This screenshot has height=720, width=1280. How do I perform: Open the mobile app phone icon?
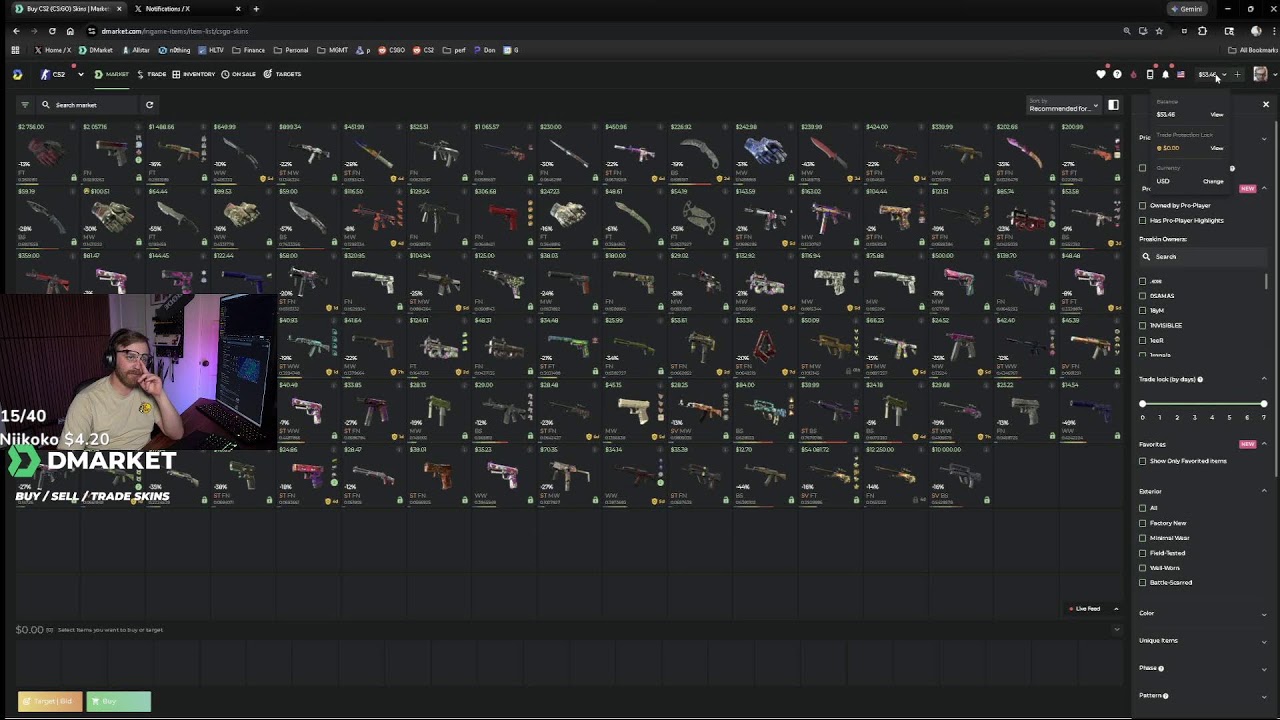coord(1149,74)
